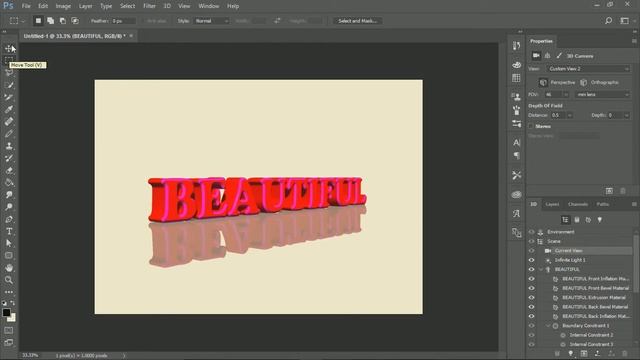
Task: Select the Eyedropper tool
Action: (9, 109)
